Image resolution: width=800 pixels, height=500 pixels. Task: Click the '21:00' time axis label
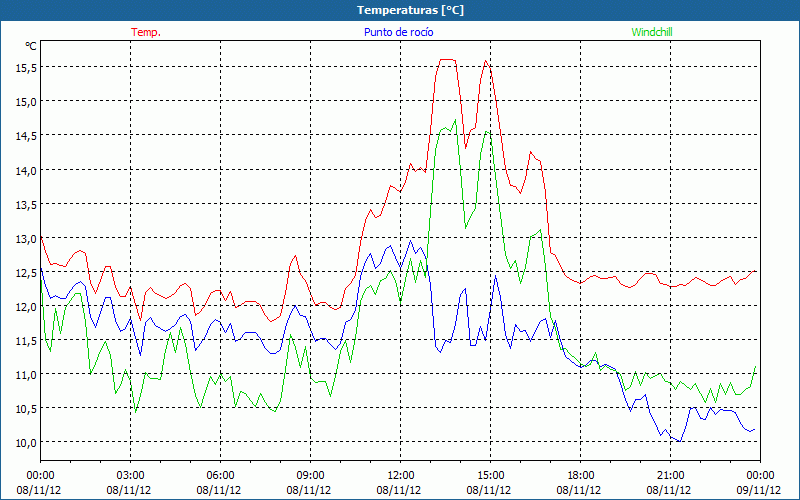[670, 476]
